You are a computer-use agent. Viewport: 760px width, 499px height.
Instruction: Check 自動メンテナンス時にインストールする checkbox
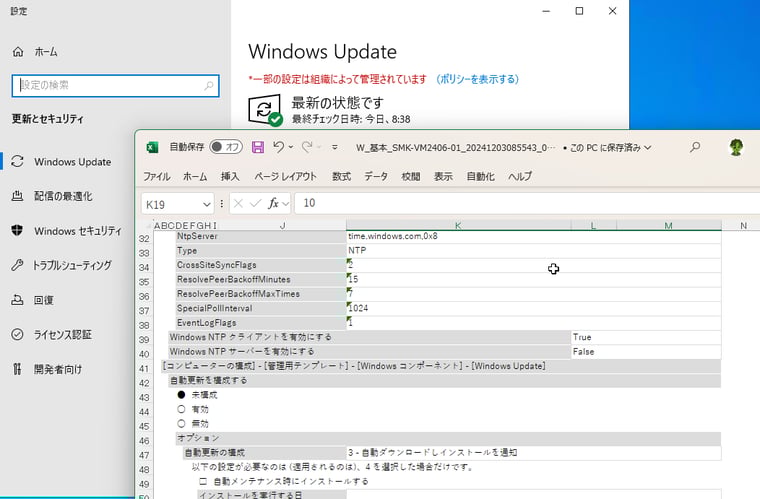tap(203, 481)
